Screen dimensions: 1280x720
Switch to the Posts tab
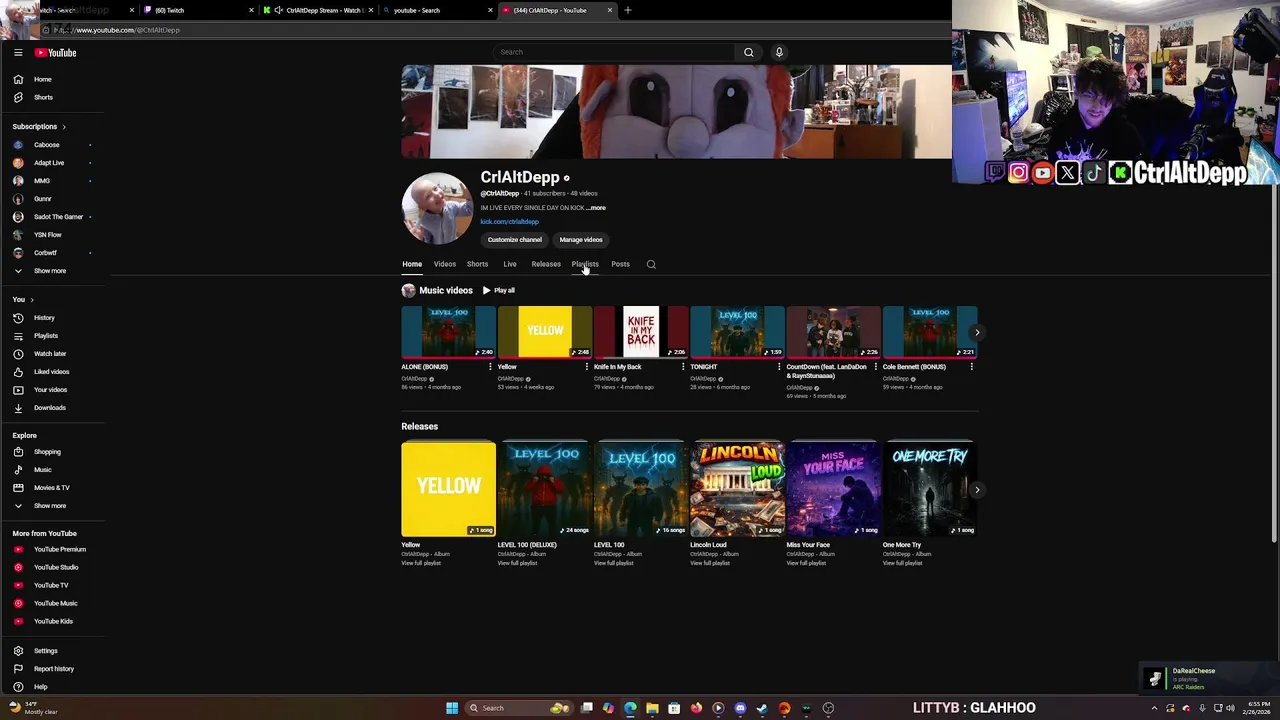[620, 264]
